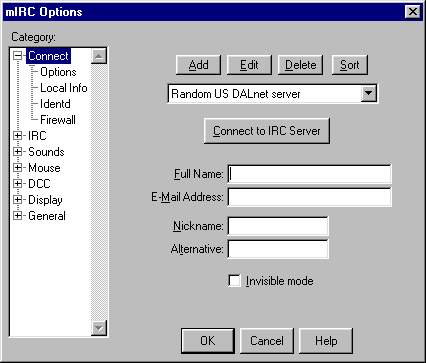The height and width of the screenshot is (363, 426).
Task: Expand the Display category
Action: [x=18, y=200]
